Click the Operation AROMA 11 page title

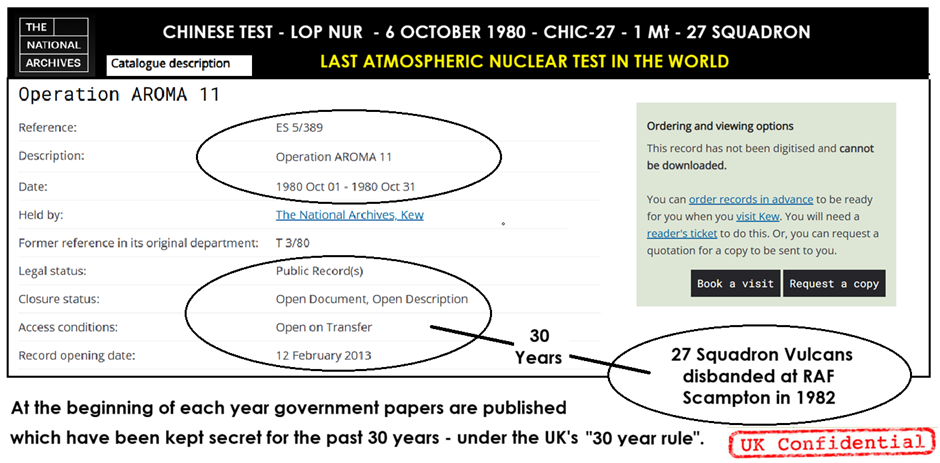(x=119, y=94)
